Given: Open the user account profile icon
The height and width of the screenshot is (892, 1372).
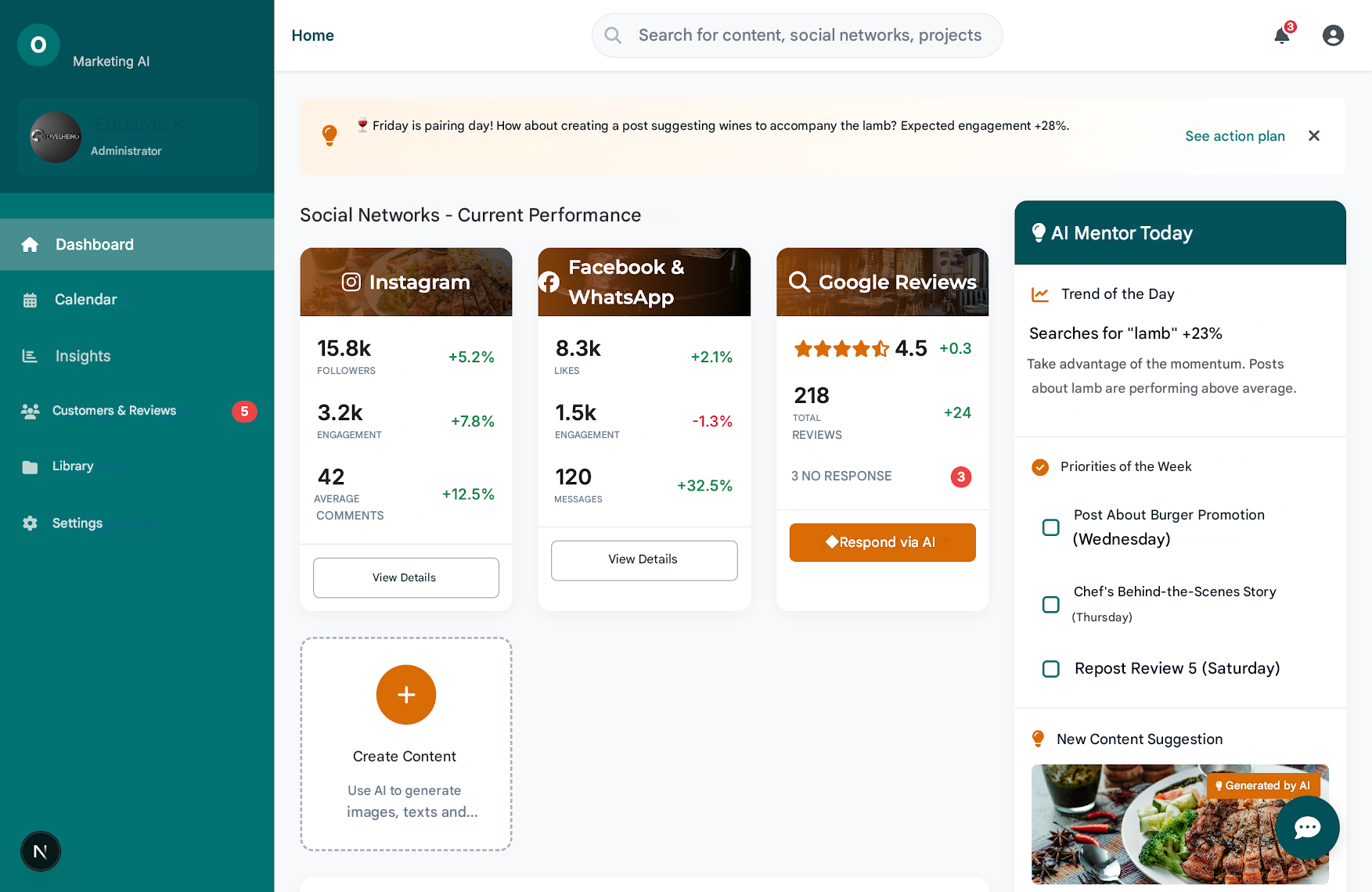Looking at the screenshot, I should tap(1333, 36).
